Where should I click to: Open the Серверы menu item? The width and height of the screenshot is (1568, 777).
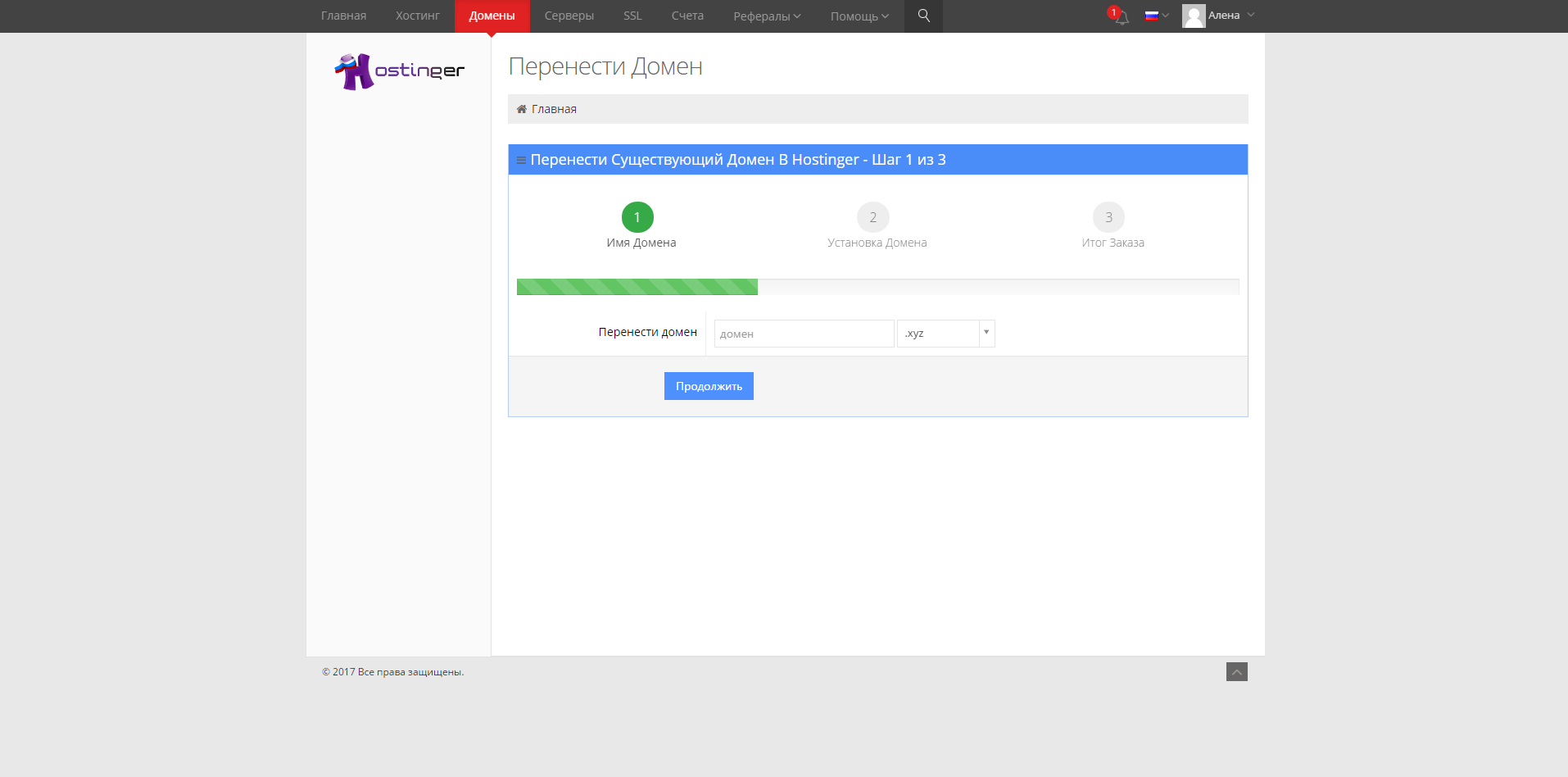pyautogui.click(x=569, y=16)
